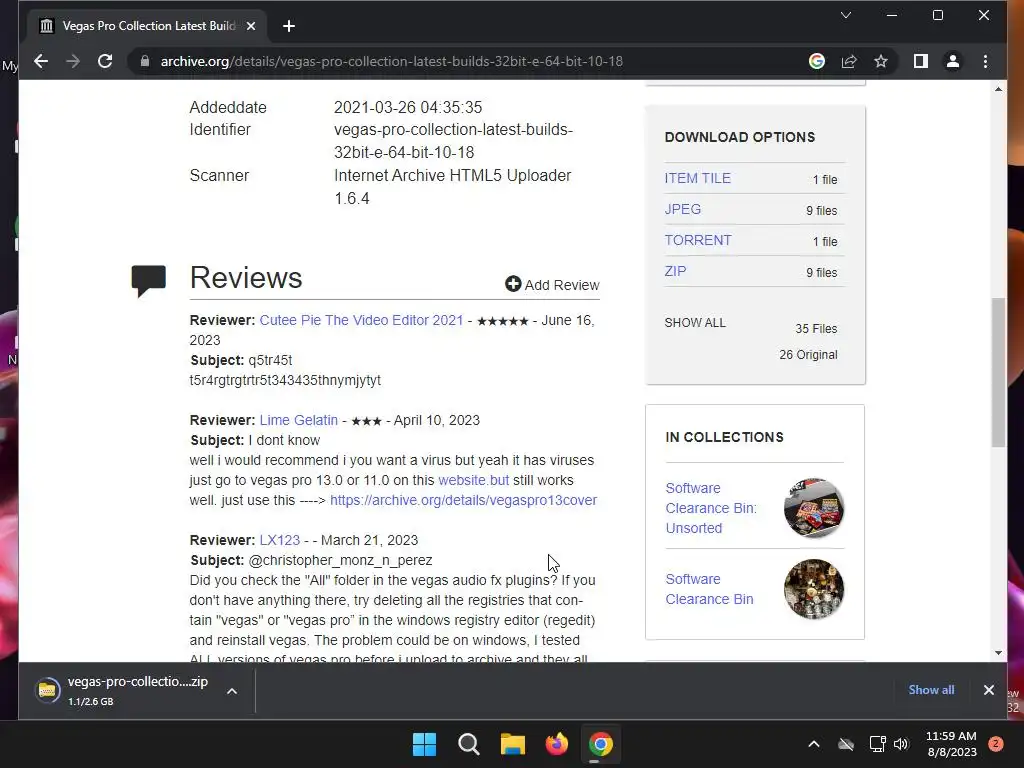Open the Software Clearance Bin collection link
Screen dimensions: 1024x768
[709, 589]
